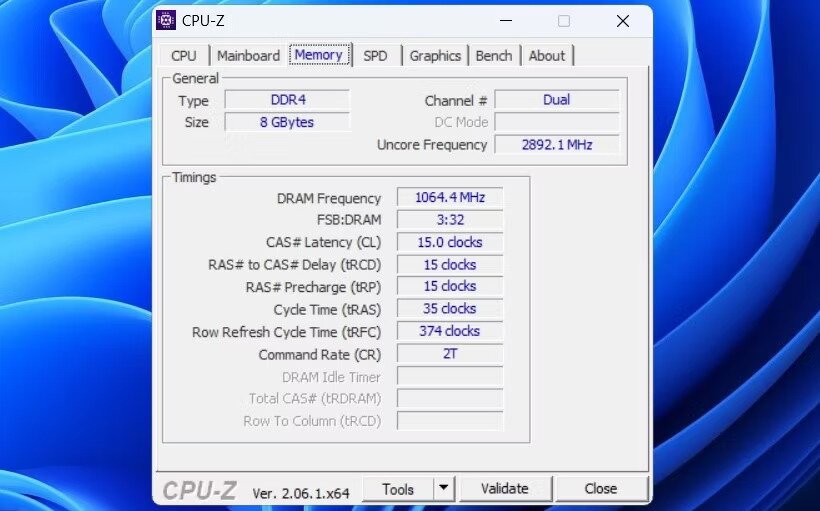Select the DDR4 memory type value
This screenshot has height=511, width=820.
288,100
